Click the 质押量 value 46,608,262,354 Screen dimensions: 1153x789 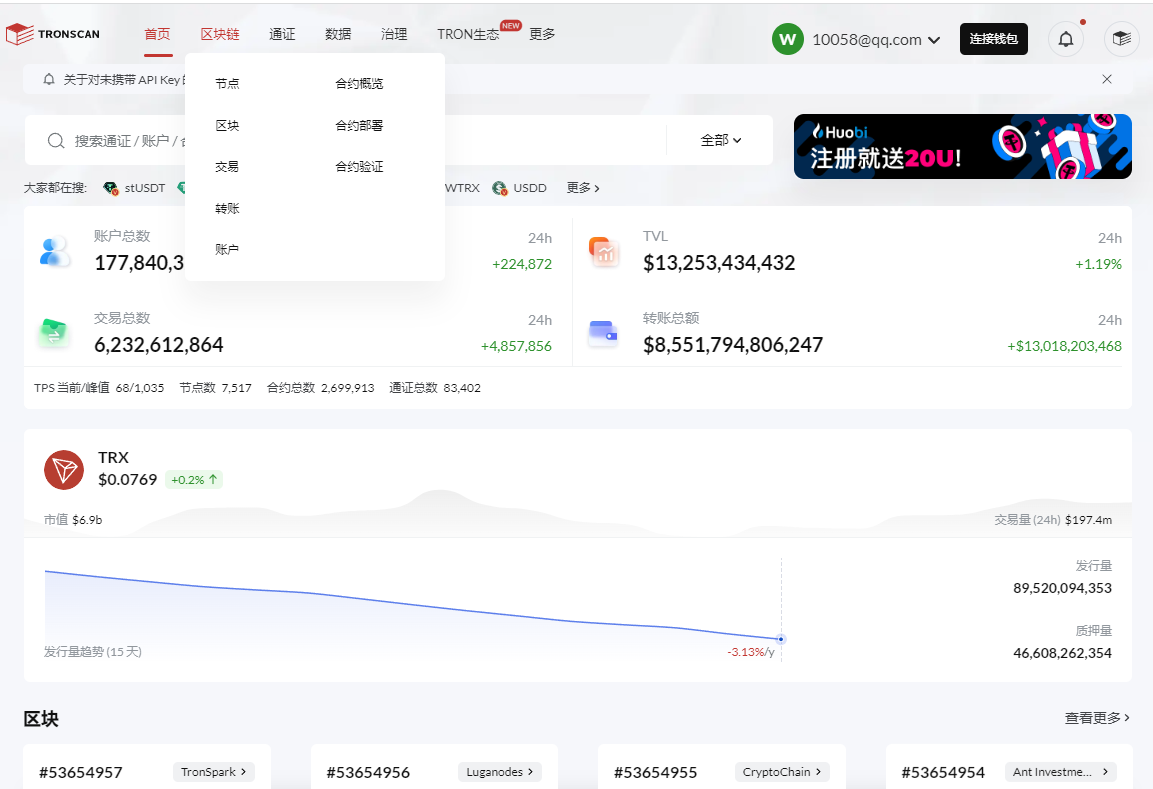click(1063, 653)
